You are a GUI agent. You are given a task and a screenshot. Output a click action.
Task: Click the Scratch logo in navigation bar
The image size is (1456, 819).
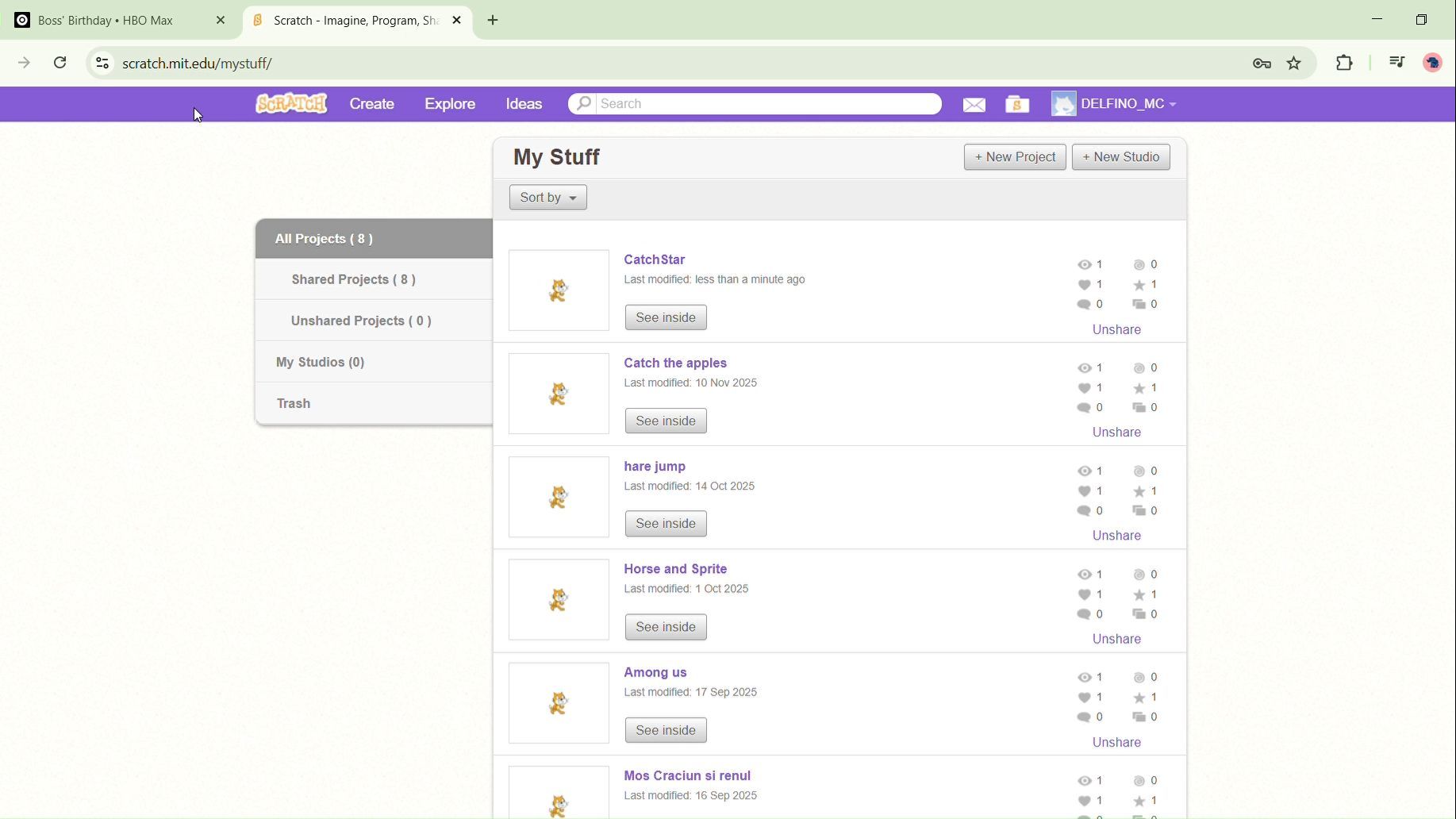tap(291, 104)
